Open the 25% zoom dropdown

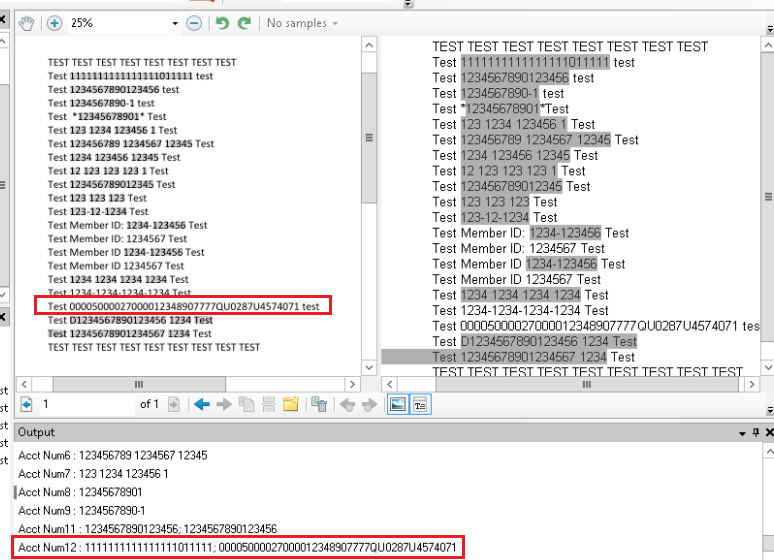pos(175,23)
